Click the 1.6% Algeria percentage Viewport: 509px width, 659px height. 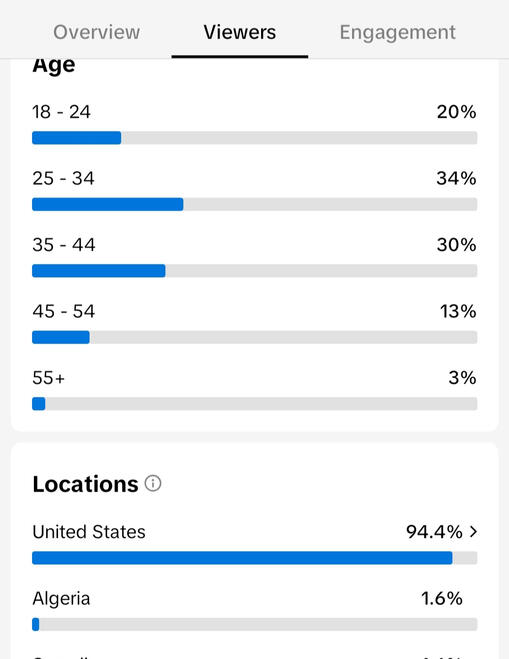442,598
